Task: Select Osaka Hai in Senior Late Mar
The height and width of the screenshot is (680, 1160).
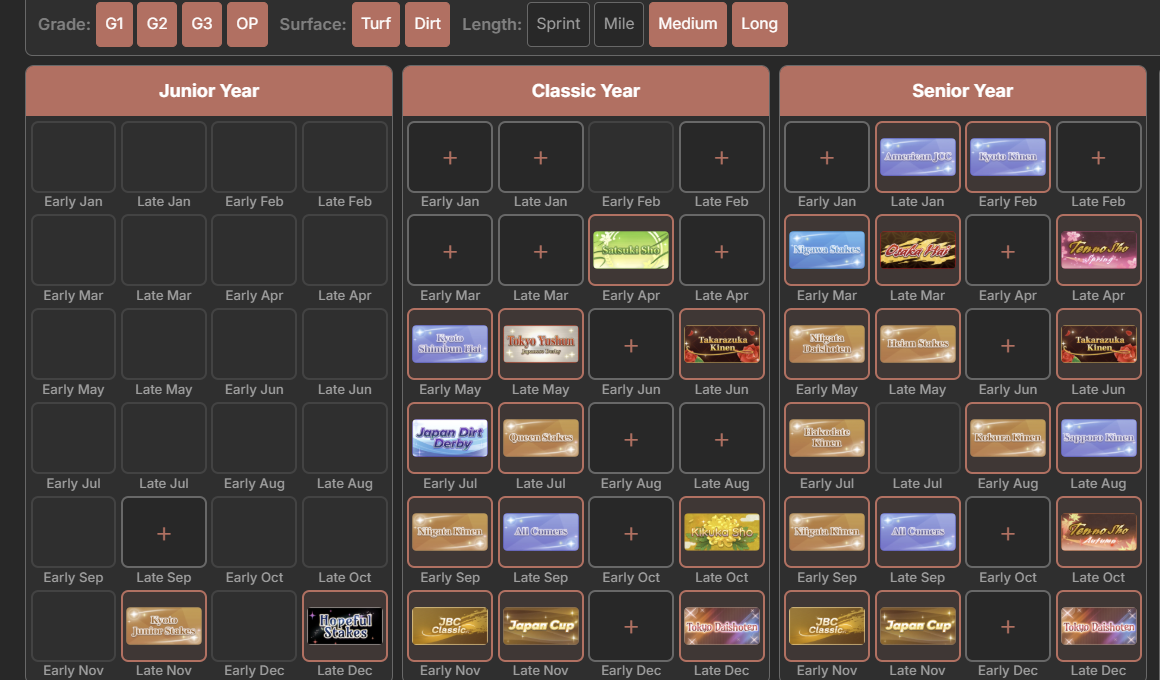Action: tap(917, 250)
